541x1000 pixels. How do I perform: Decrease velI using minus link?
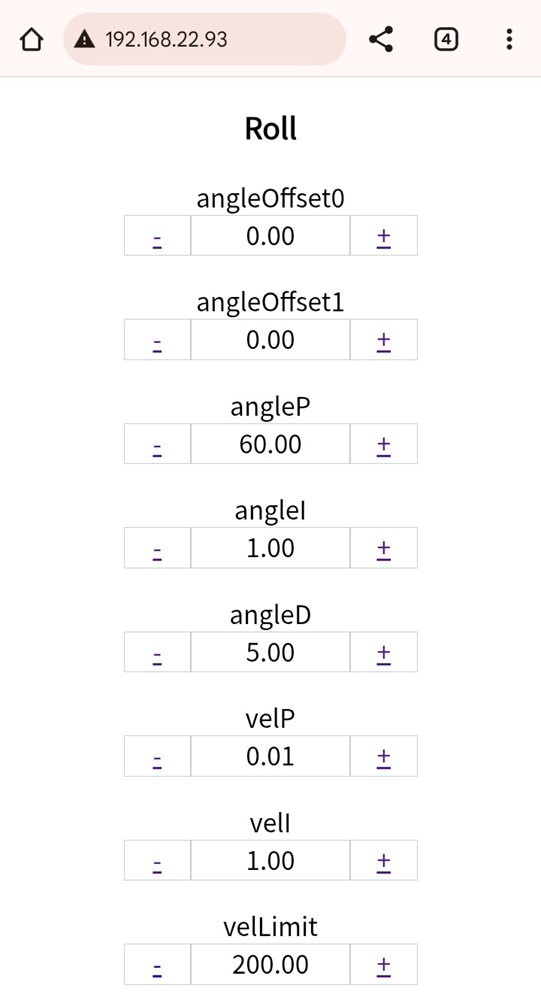coord(158,866)
